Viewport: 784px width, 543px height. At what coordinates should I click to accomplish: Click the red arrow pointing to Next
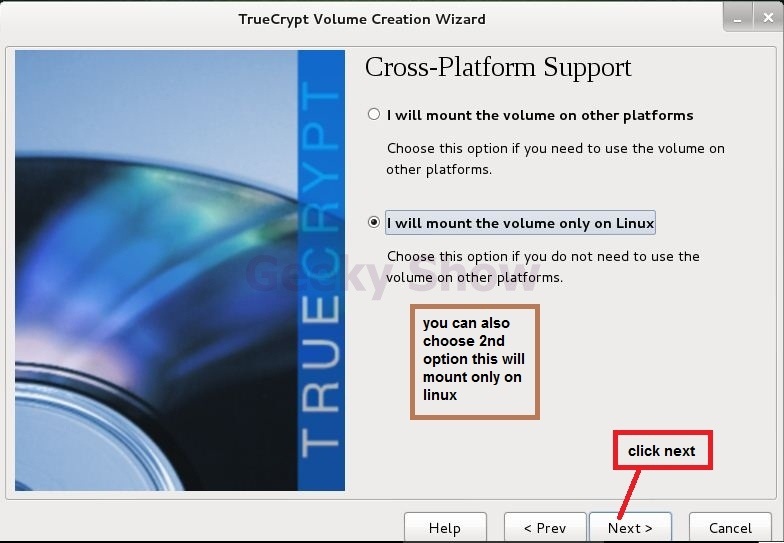pyautogui.click(x=629, y=494)
